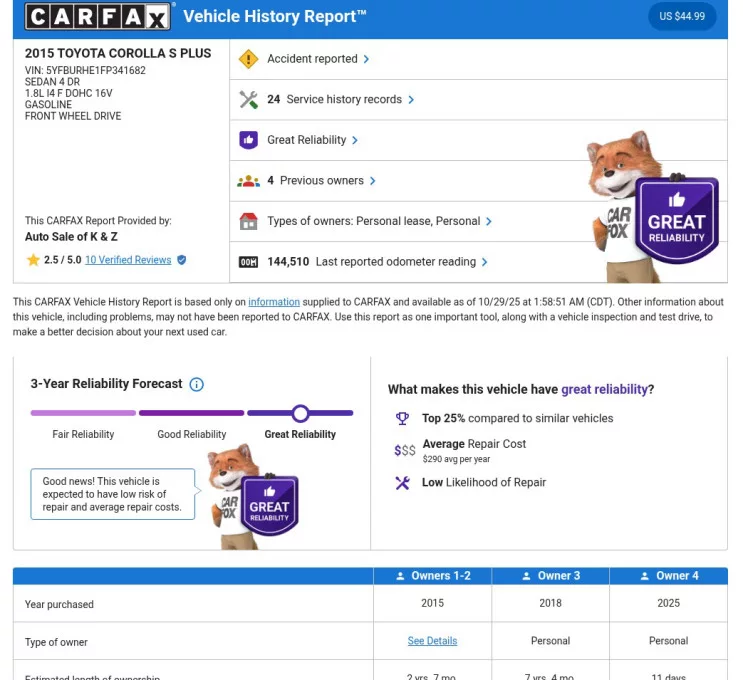Click the Great Reliability thumbs-up icon
This screenshot has height=680, width=743.
249,140
